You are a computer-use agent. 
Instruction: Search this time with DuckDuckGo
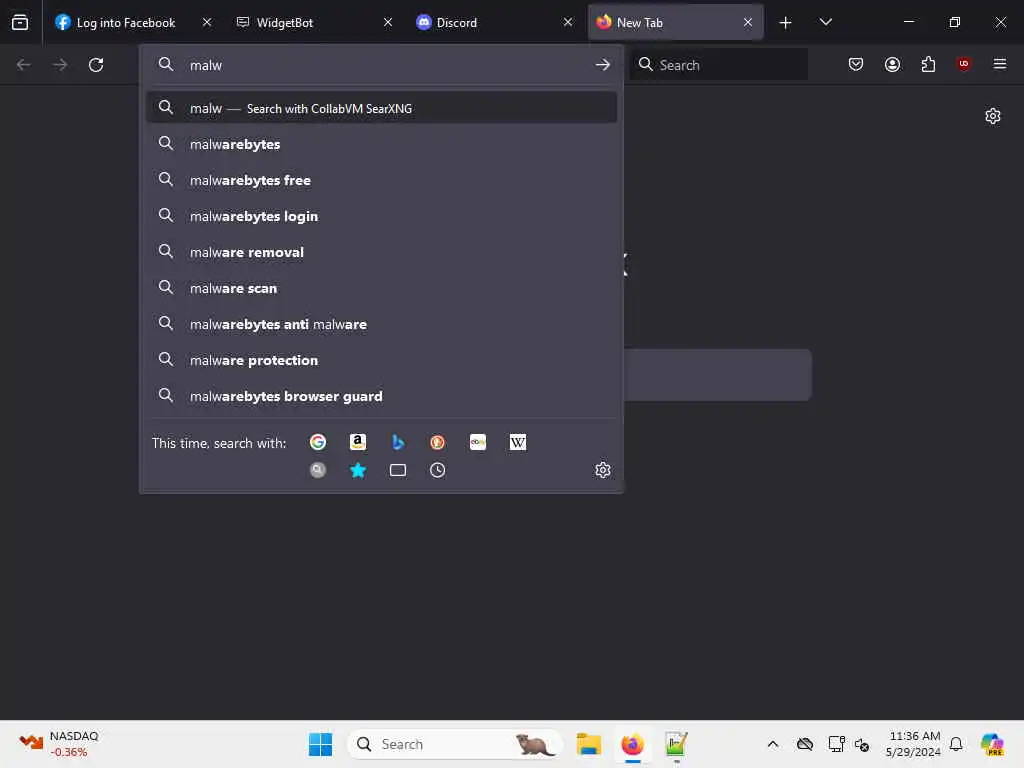click(438, 442)
